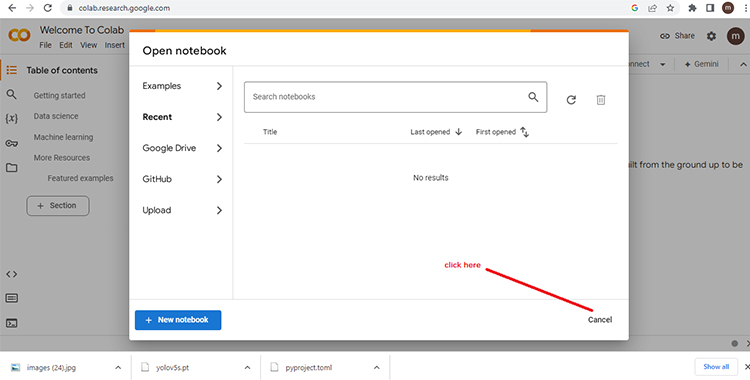Open Command palette icon in sidebar
This screenshot has width=750, height=380.
point(11,298)
